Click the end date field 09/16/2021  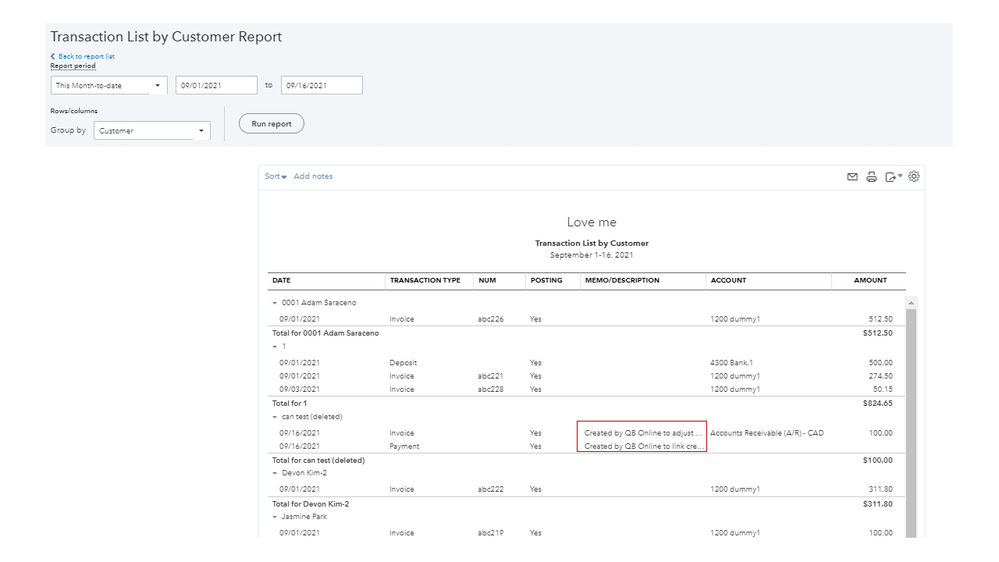click(321, 86)
